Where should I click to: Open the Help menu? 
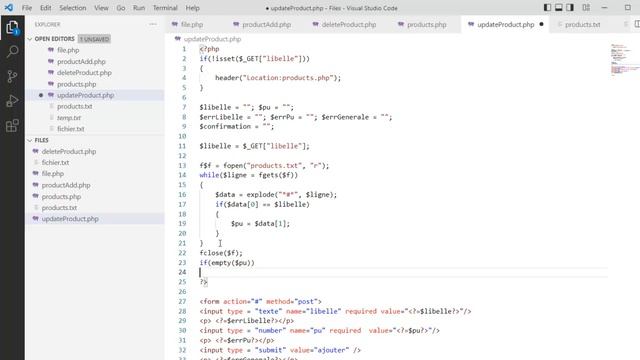[x=193, y=8]
